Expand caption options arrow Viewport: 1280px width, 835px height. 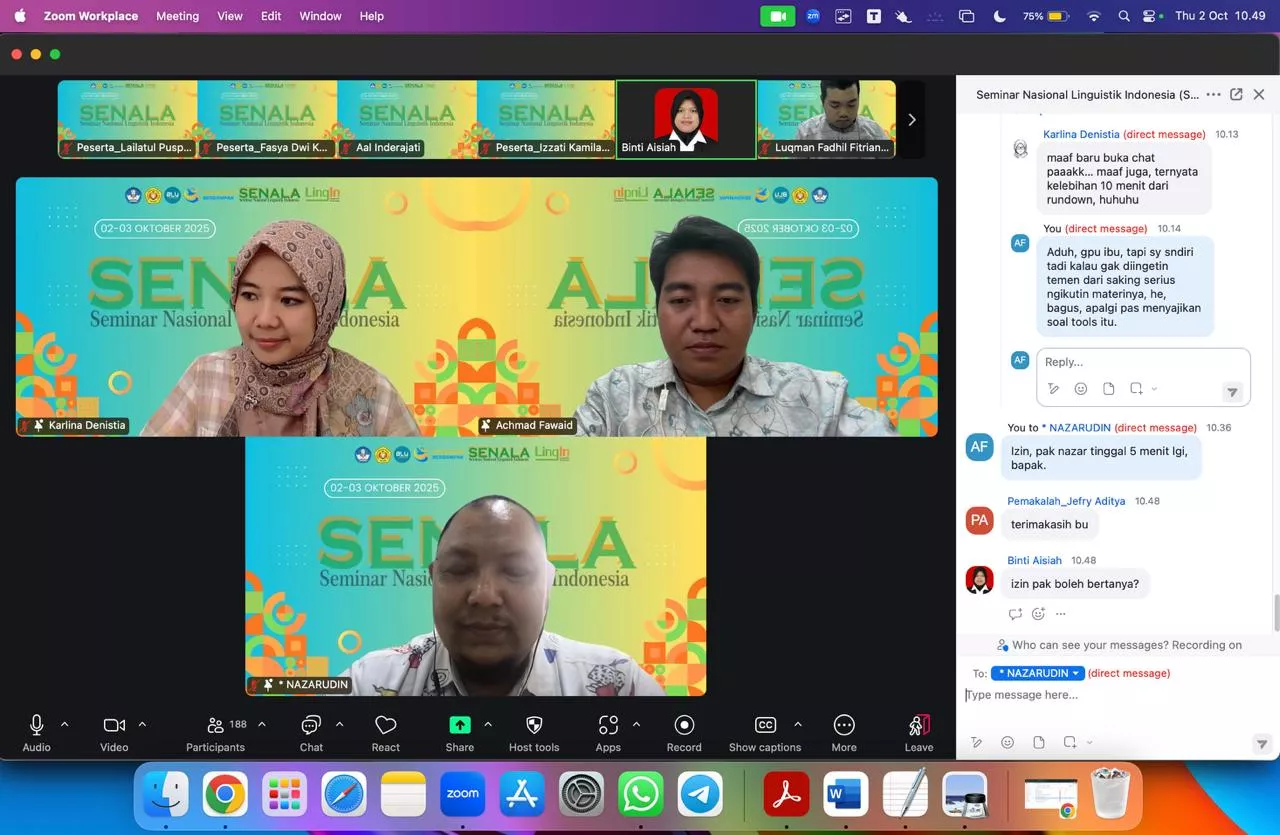pyautogui.click(x=798, y=724)
